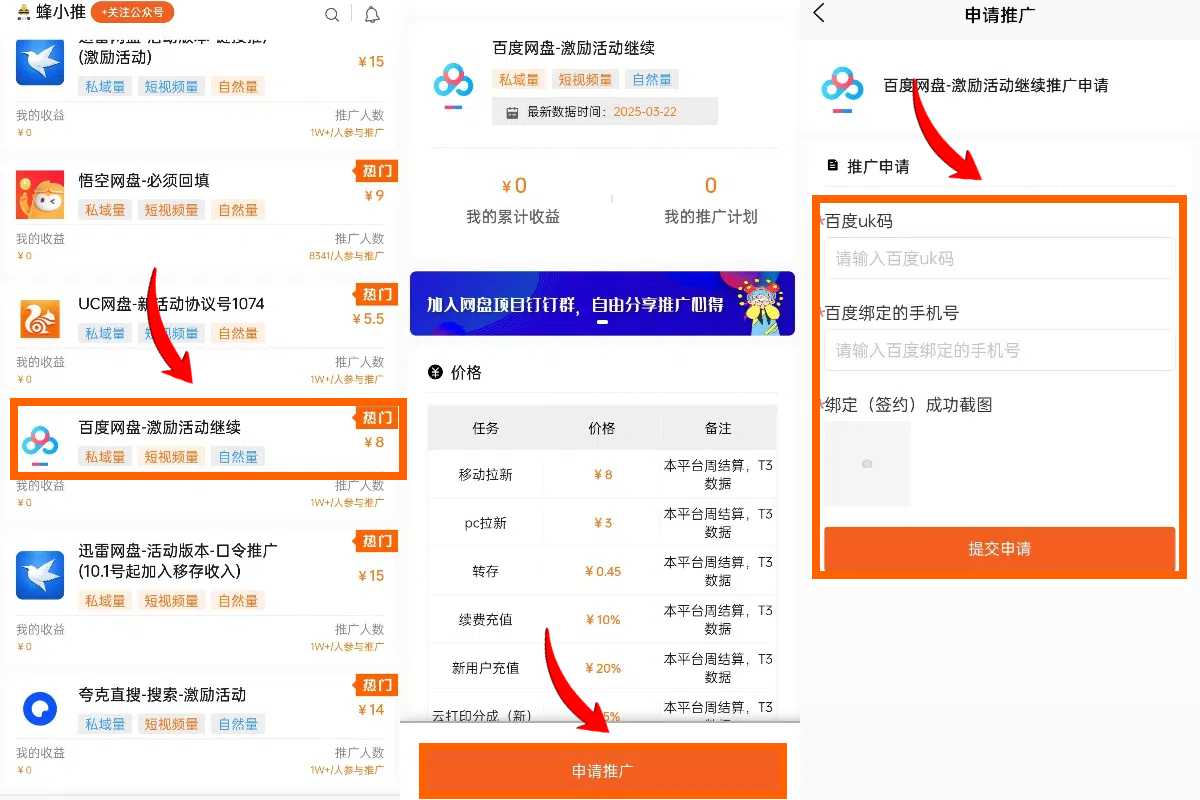Screen dimensions: 1200x800
Task: Tap the 自然量 tag on 夸克直搜 card
Action: [238, 724]
